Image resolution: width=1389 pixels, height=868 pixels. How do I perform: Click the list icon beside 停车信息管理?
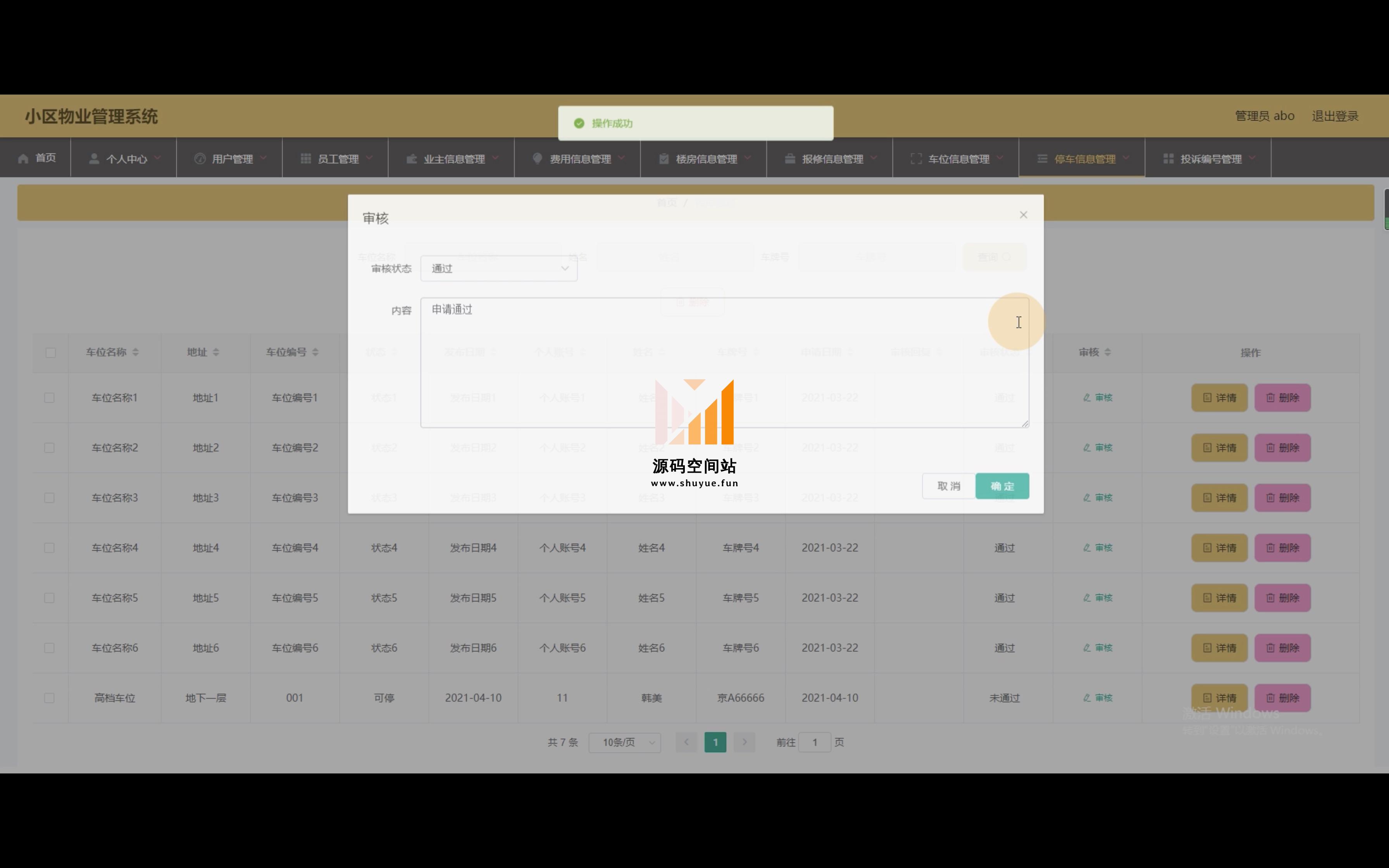click(x=1042, y=158)
